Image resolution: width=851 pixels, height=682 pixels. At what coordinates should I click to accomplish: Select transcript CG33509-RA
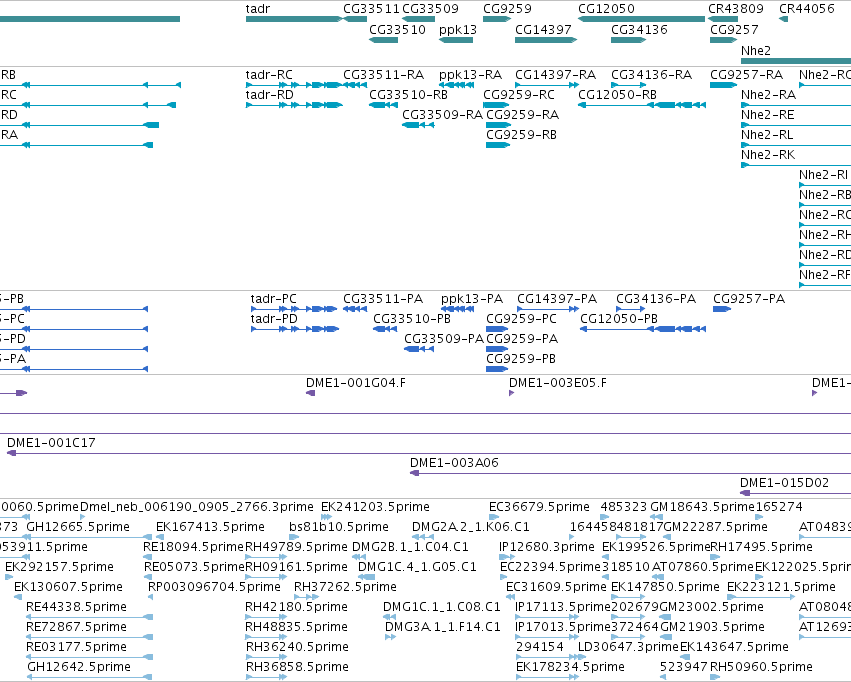coord(418,125)
